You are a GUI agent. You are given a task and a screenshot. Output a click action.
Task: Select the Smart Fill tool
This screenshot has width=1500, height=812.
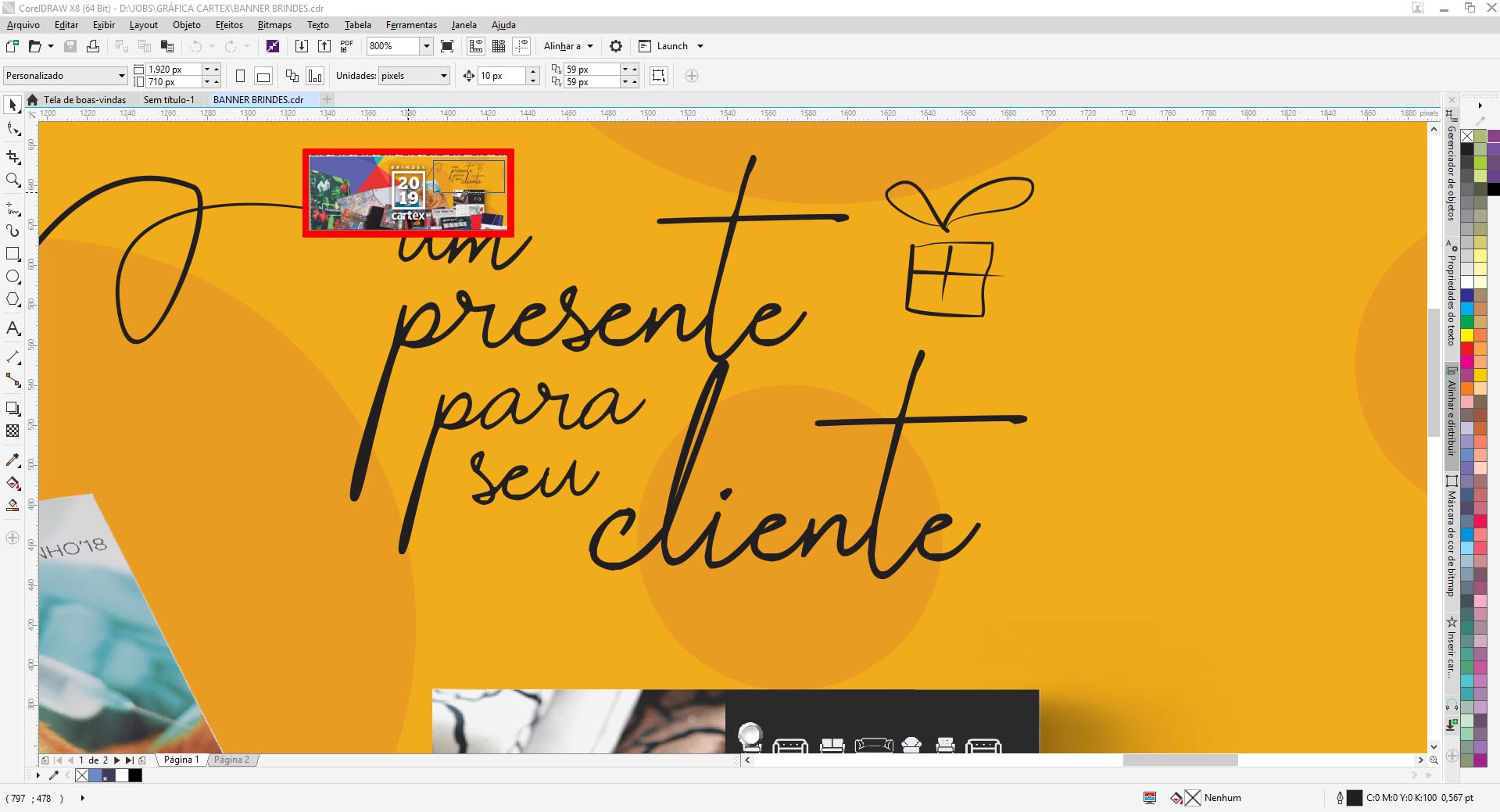click(13, 506)
